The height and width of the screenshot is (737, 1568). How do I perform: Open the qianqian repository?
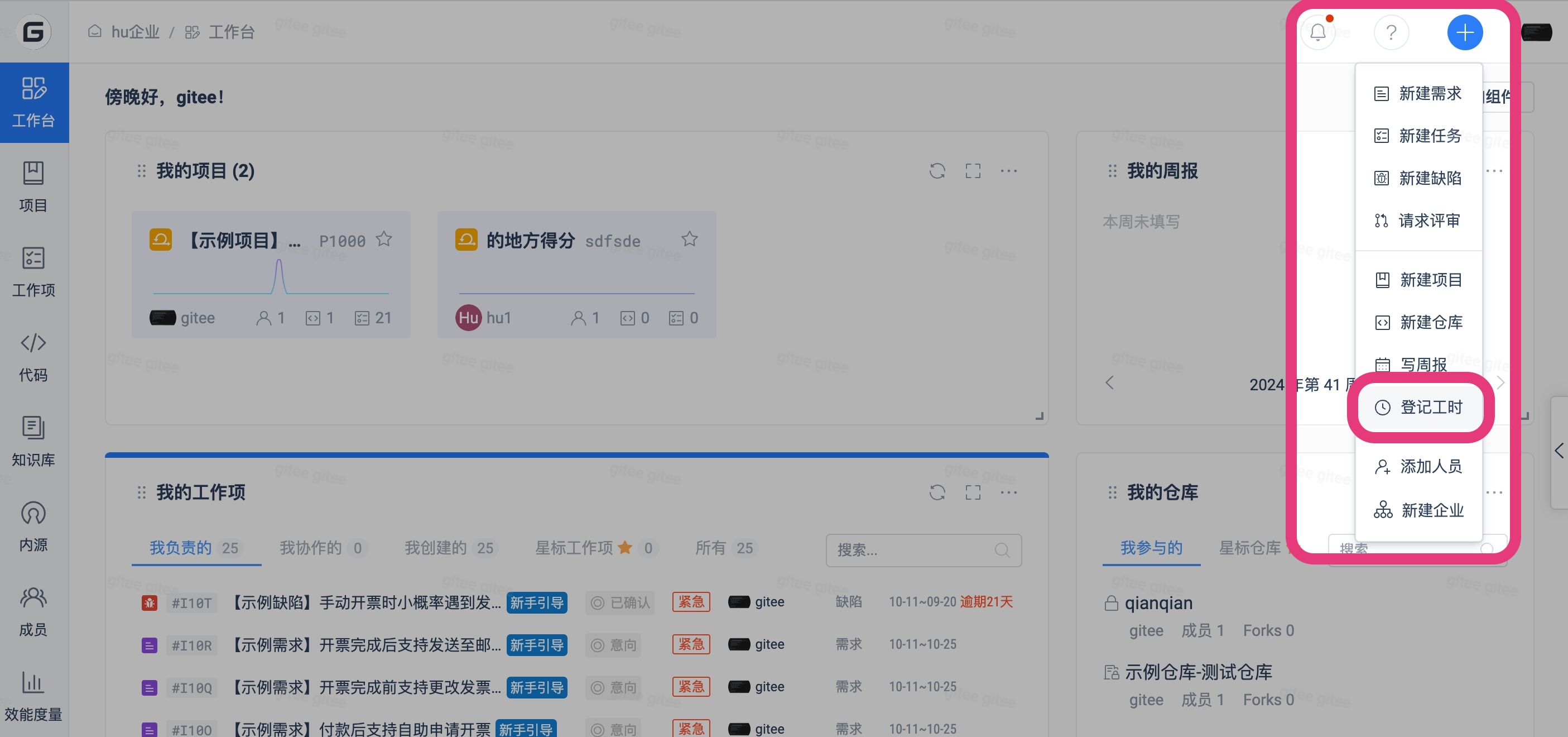[1158, 602]
